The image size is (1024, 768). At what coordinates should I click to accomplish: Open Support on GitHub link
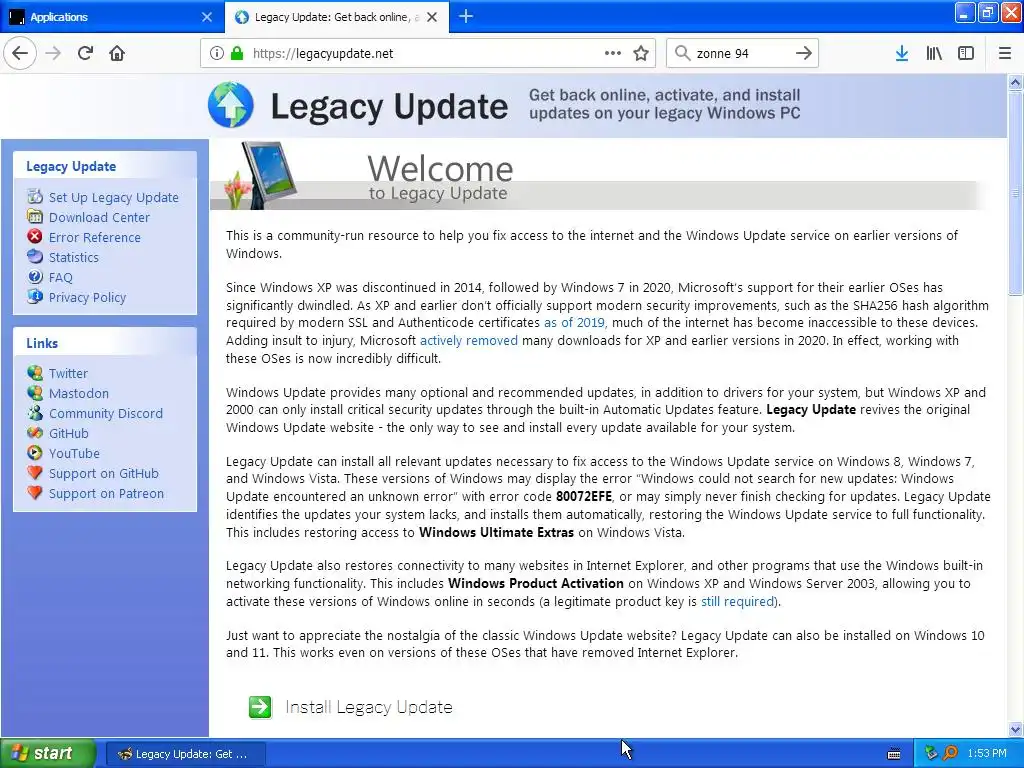[x=104, y=473]
